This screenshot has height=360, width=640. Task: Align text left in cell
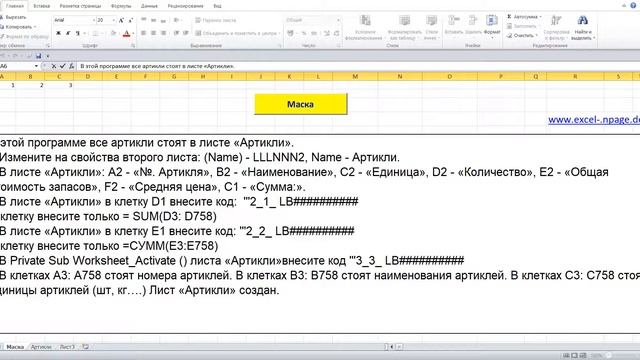144,33
